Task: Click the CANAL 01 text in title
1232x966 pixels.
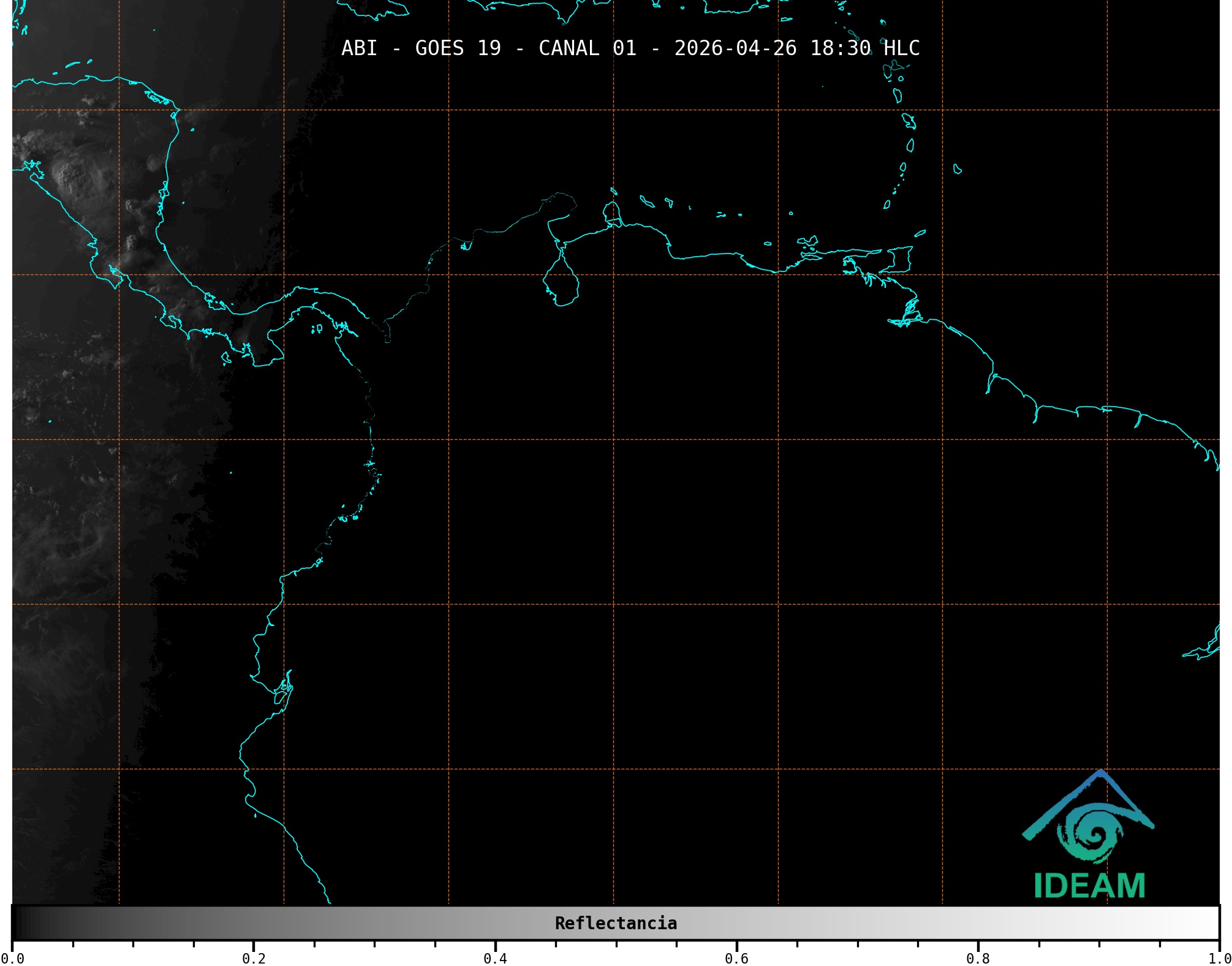Action: (x=587, y=48)
